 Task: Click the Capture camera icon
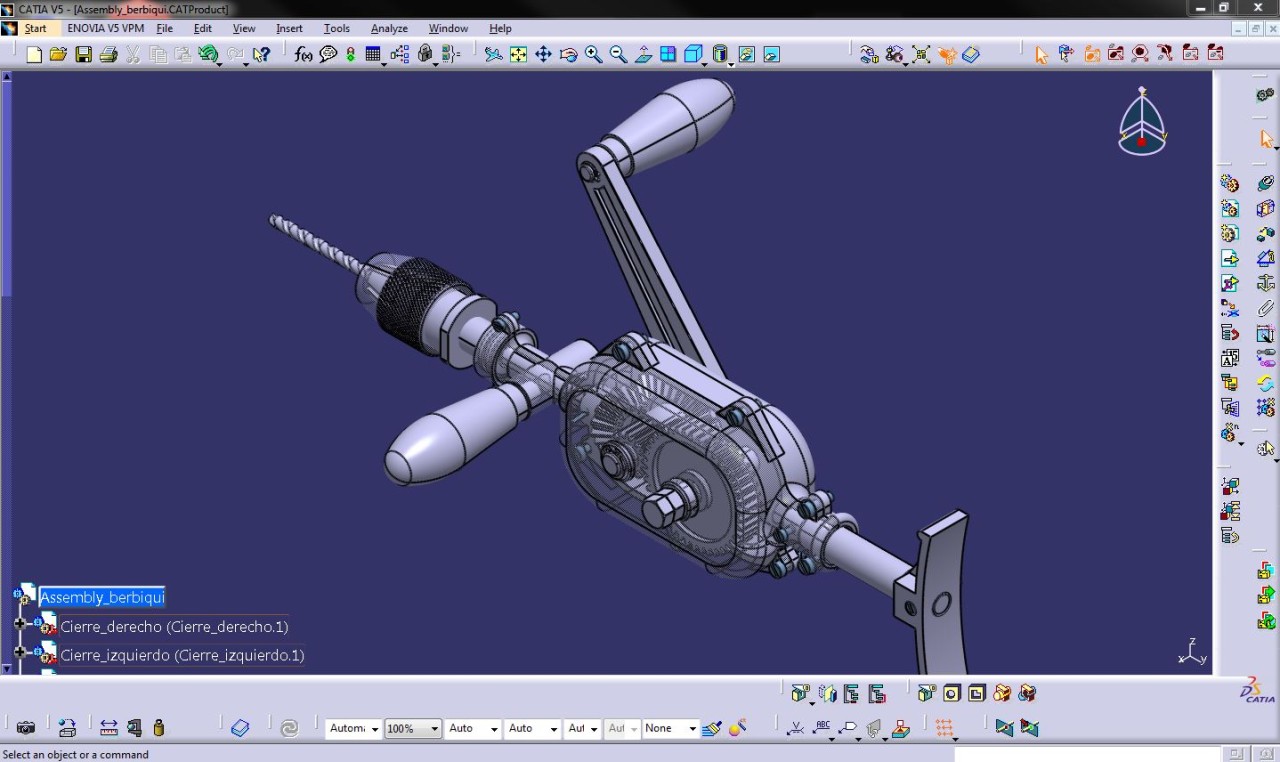click(26, 728)
